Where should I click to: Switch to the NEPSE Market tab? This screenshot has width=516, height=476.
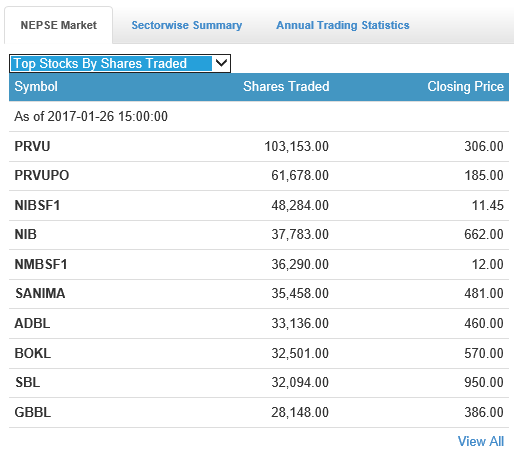(58, 25)
